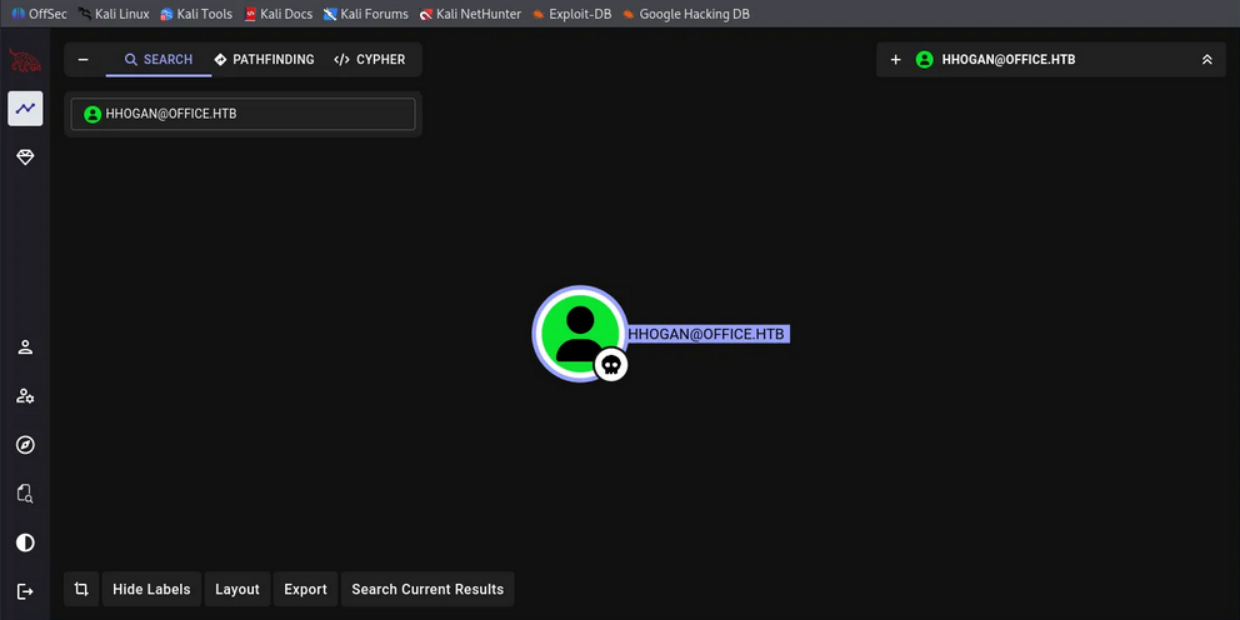Switch to the PATHFINDING tab
This screenshot has width=1240, height=620.
click(x=263, y=59)
